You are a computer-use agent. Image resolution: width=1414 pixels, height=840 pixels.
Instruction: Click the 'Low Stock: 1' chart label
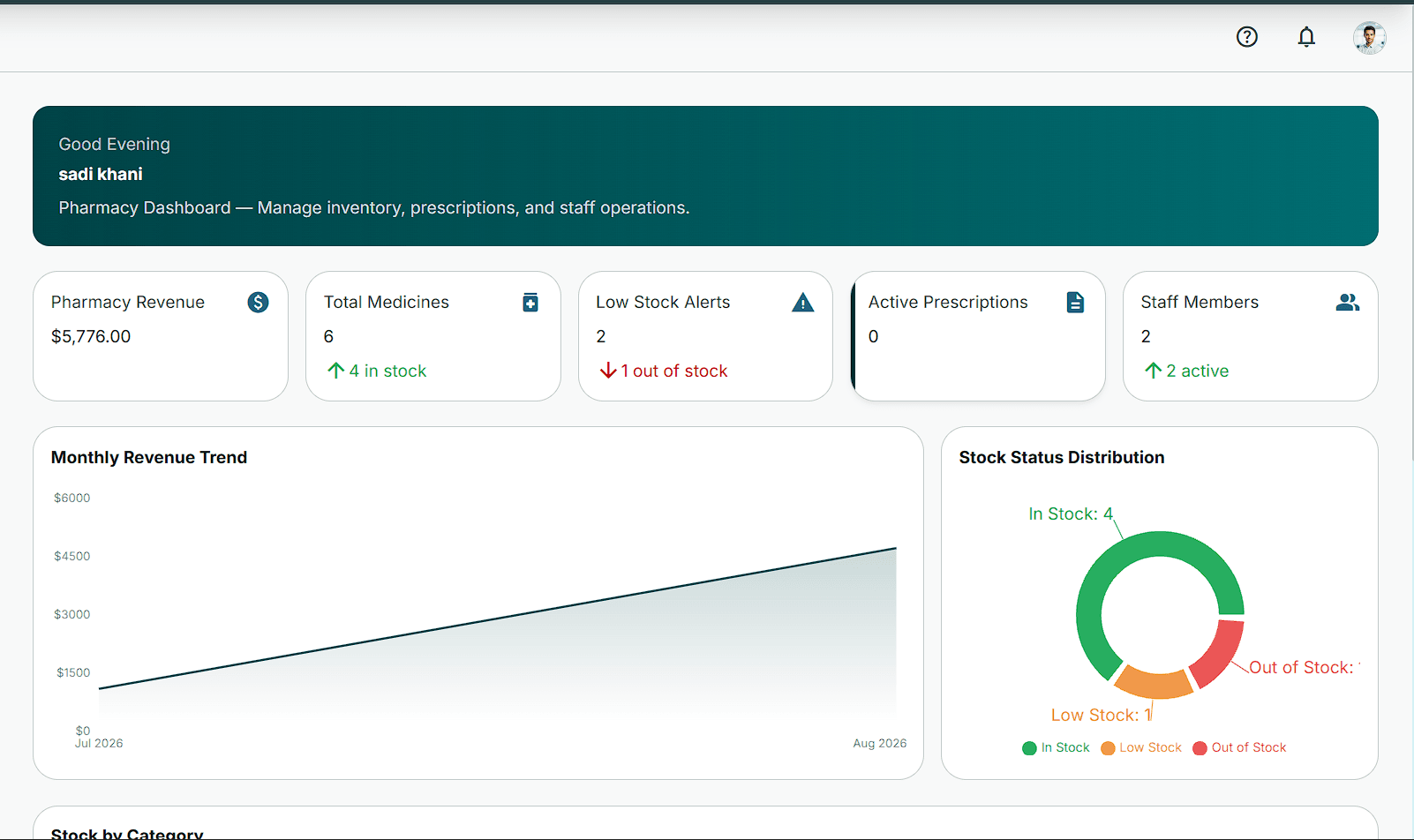1102,716
